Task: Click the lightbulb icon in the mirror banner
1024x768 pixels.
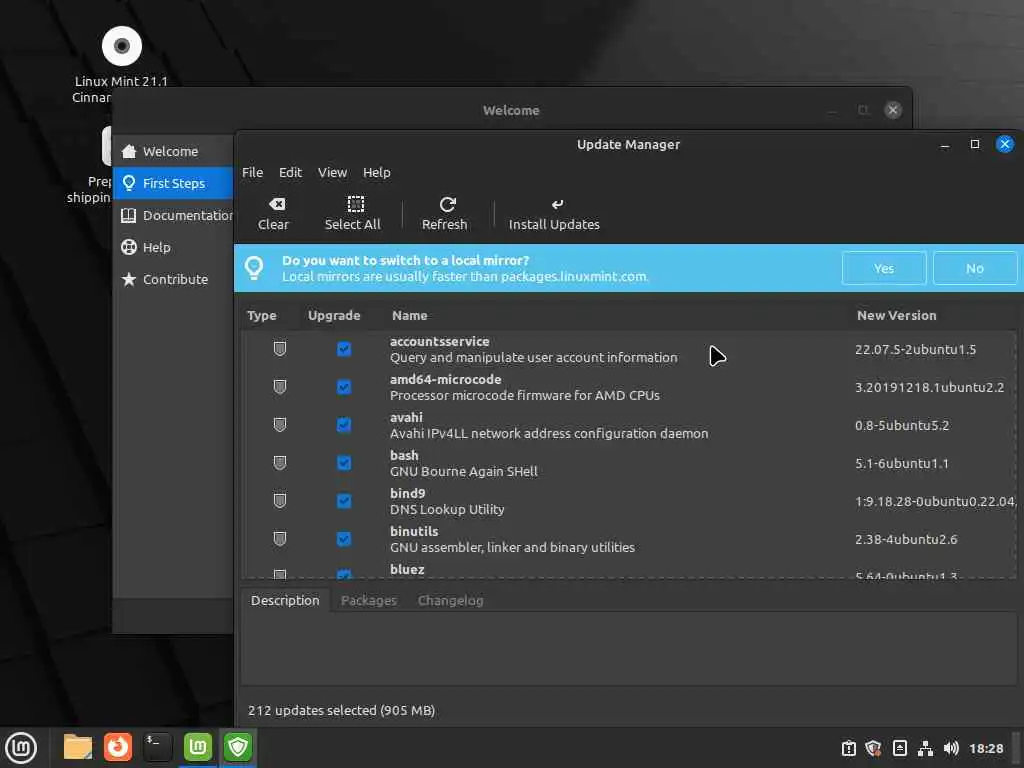Action: point(254,268)
